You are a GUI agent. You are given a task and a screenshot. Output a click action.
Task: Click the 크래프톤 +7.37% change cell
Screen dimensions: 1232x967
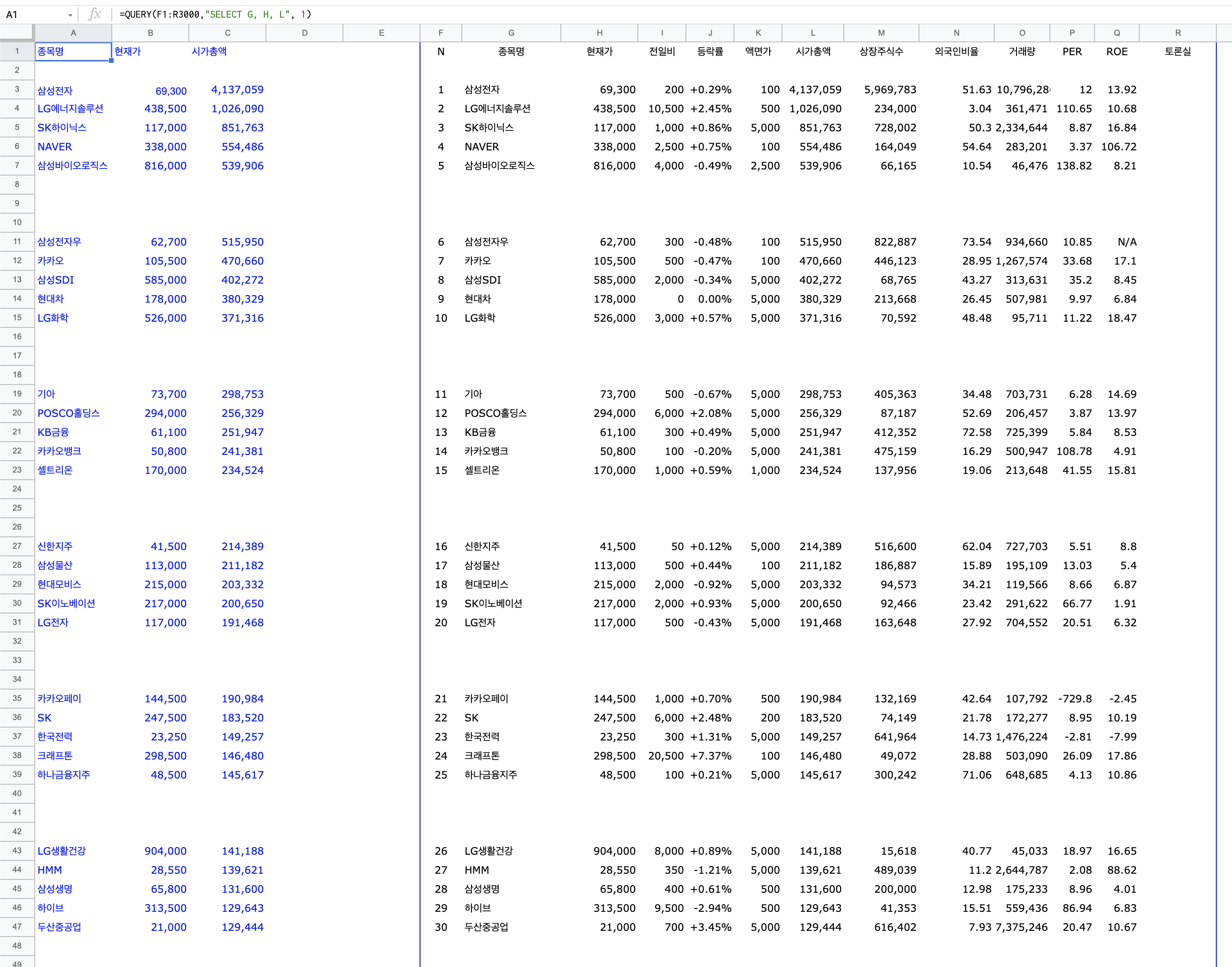(x=710, y=756)
